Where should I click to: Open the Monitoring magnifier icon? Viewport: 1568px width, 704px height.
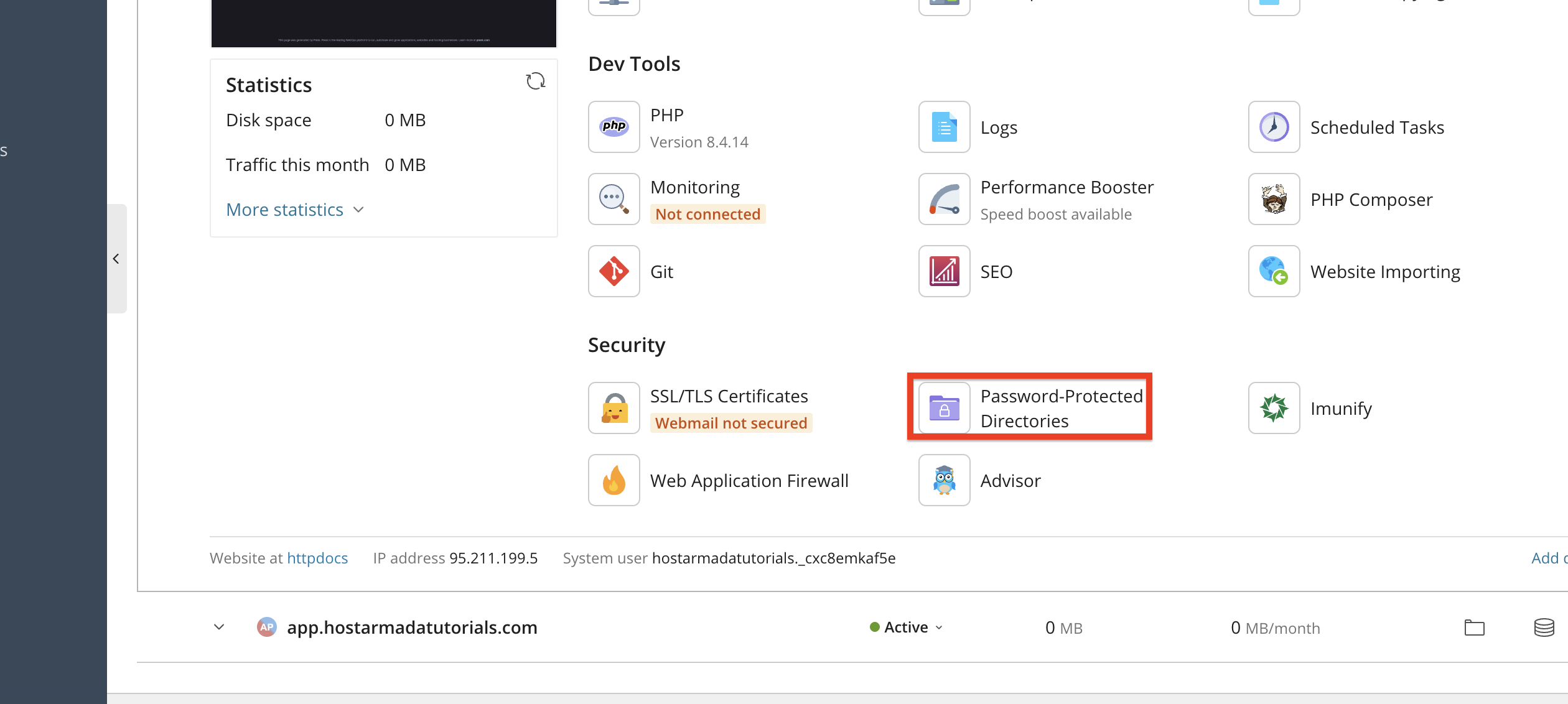tap(614, 199)
